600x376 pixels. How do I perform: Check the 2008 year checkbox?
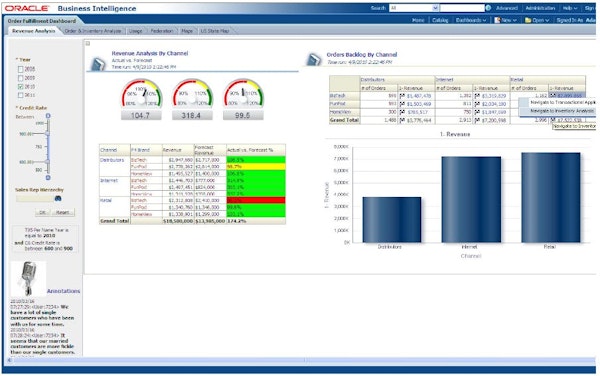20,69
